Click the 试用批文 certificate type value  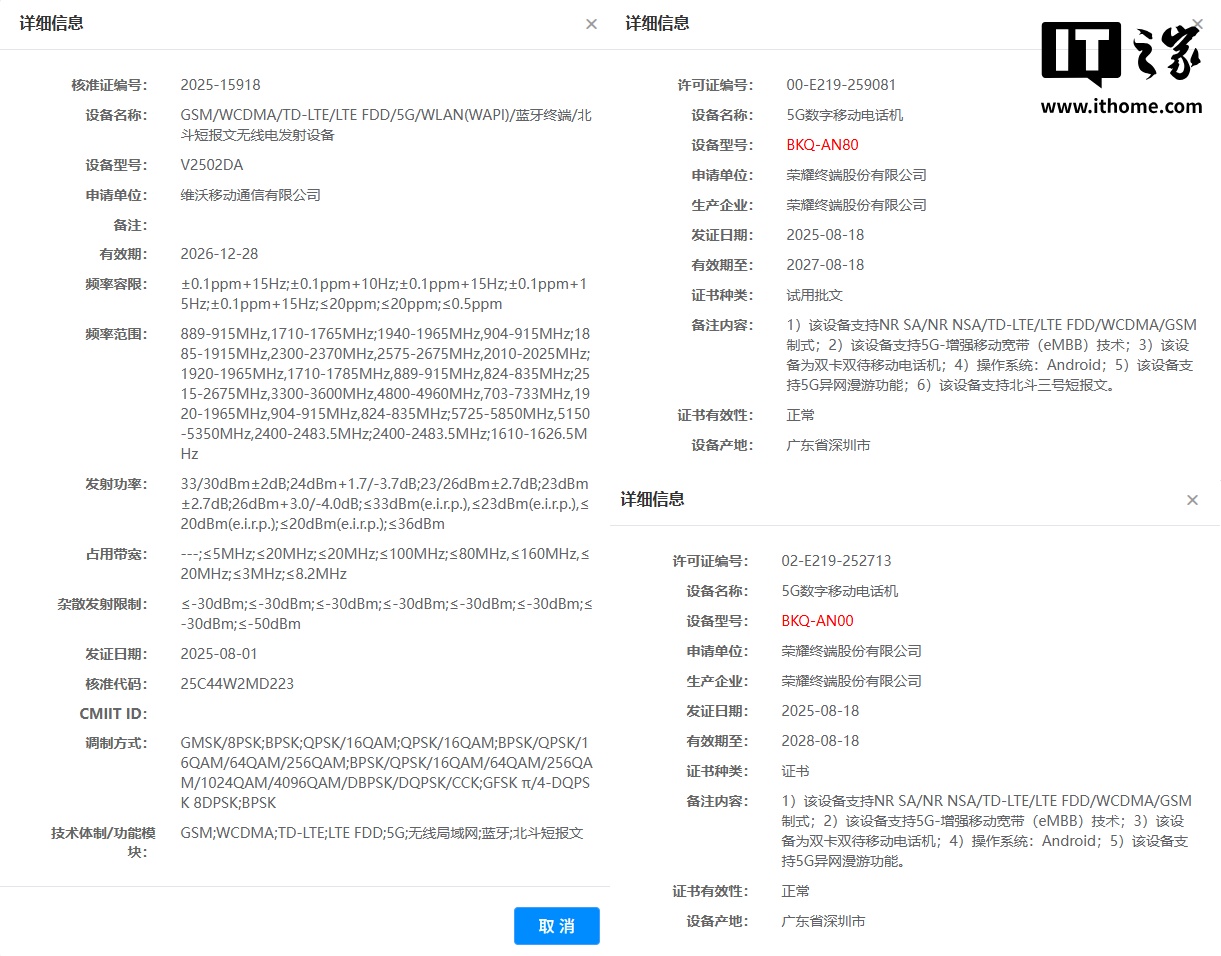(814, 295)
